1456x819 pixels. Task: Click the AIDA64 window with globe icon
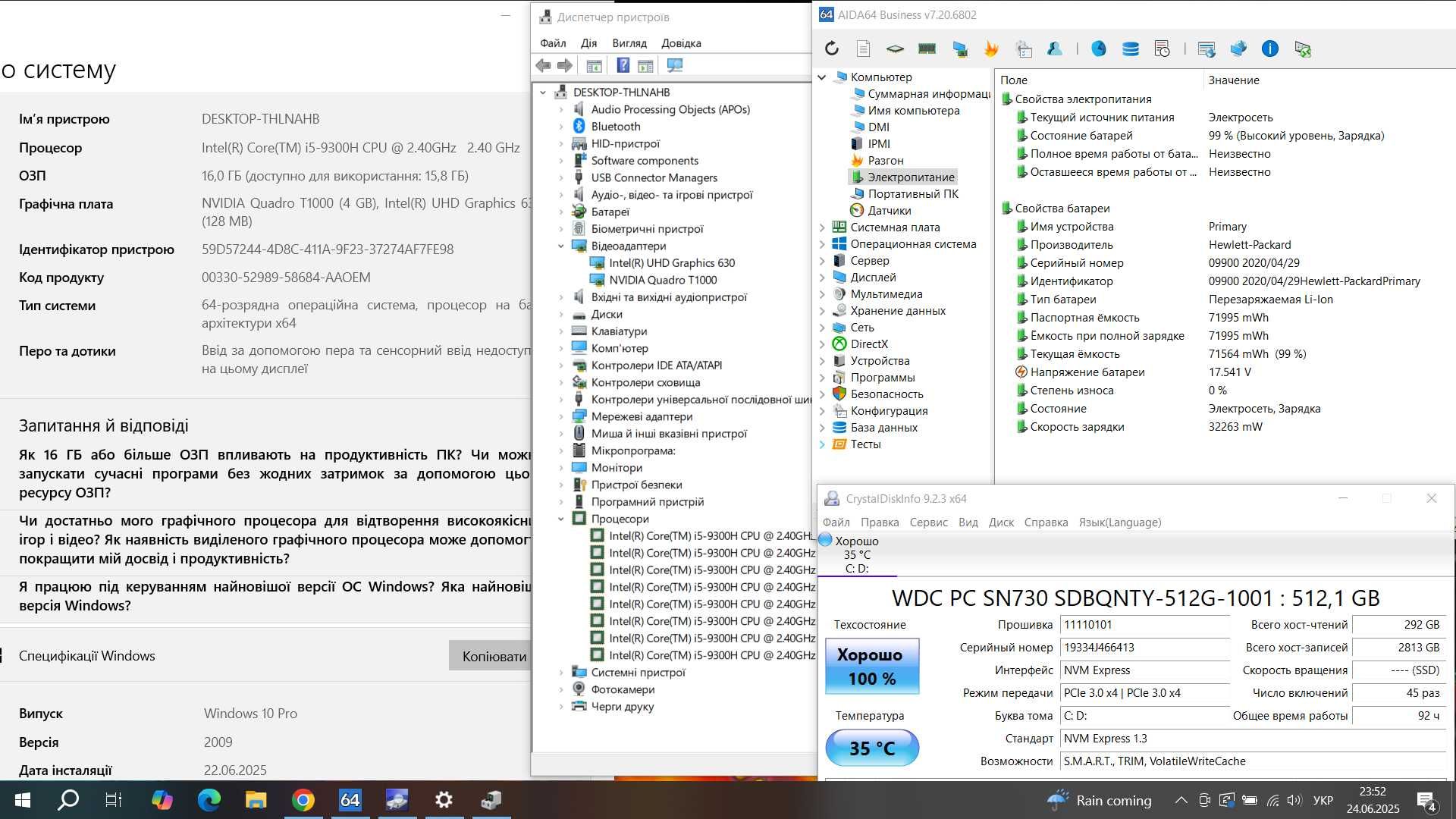point(1207,49)
